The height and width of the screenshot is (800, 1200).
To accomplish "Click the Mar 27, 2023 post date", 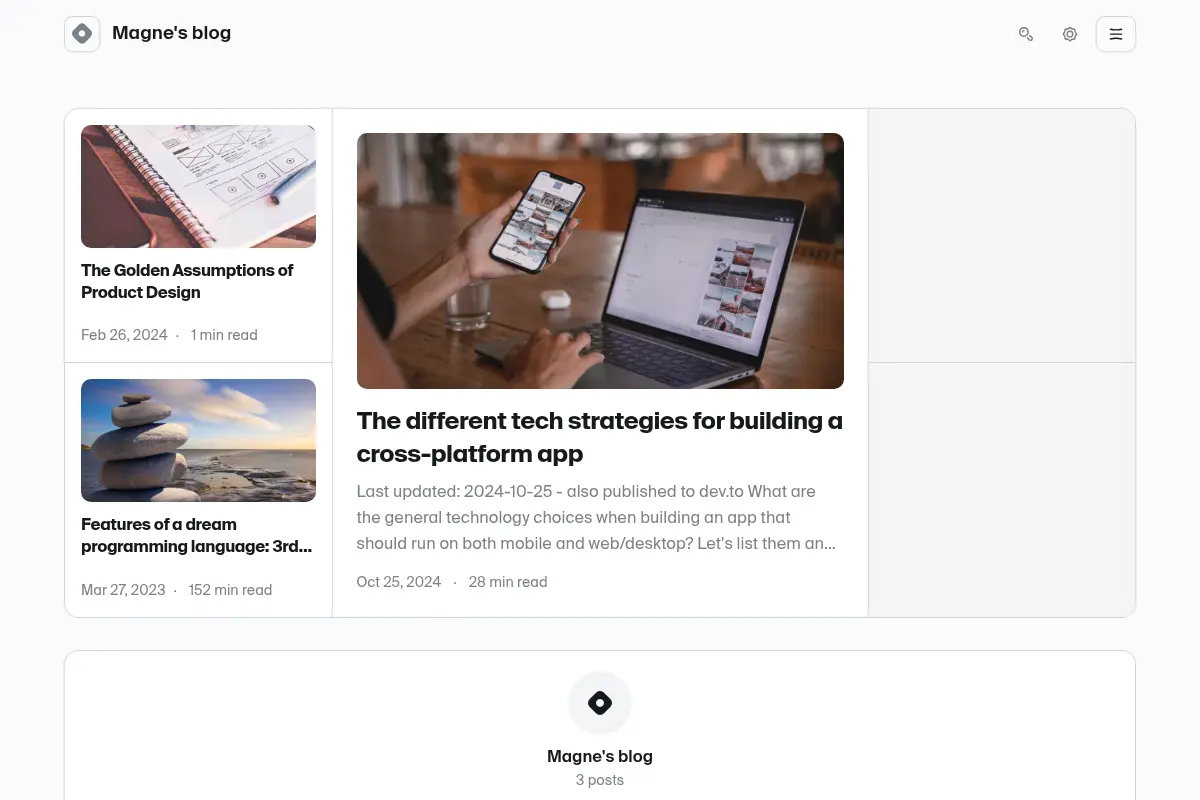I will pos(123,590).
